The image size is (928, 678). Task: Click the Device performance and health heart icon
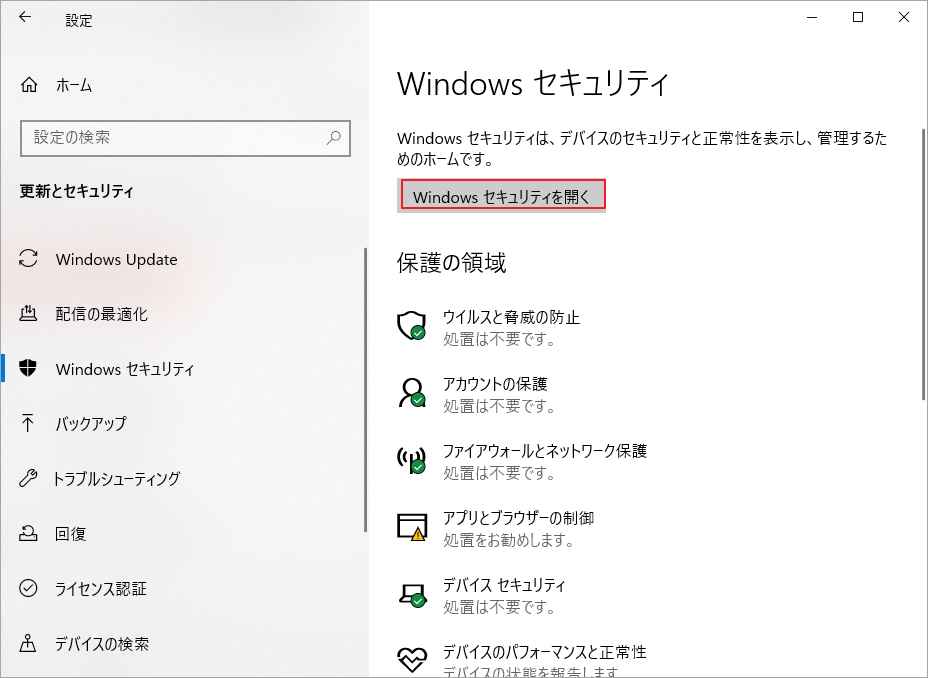click(412, 659)
